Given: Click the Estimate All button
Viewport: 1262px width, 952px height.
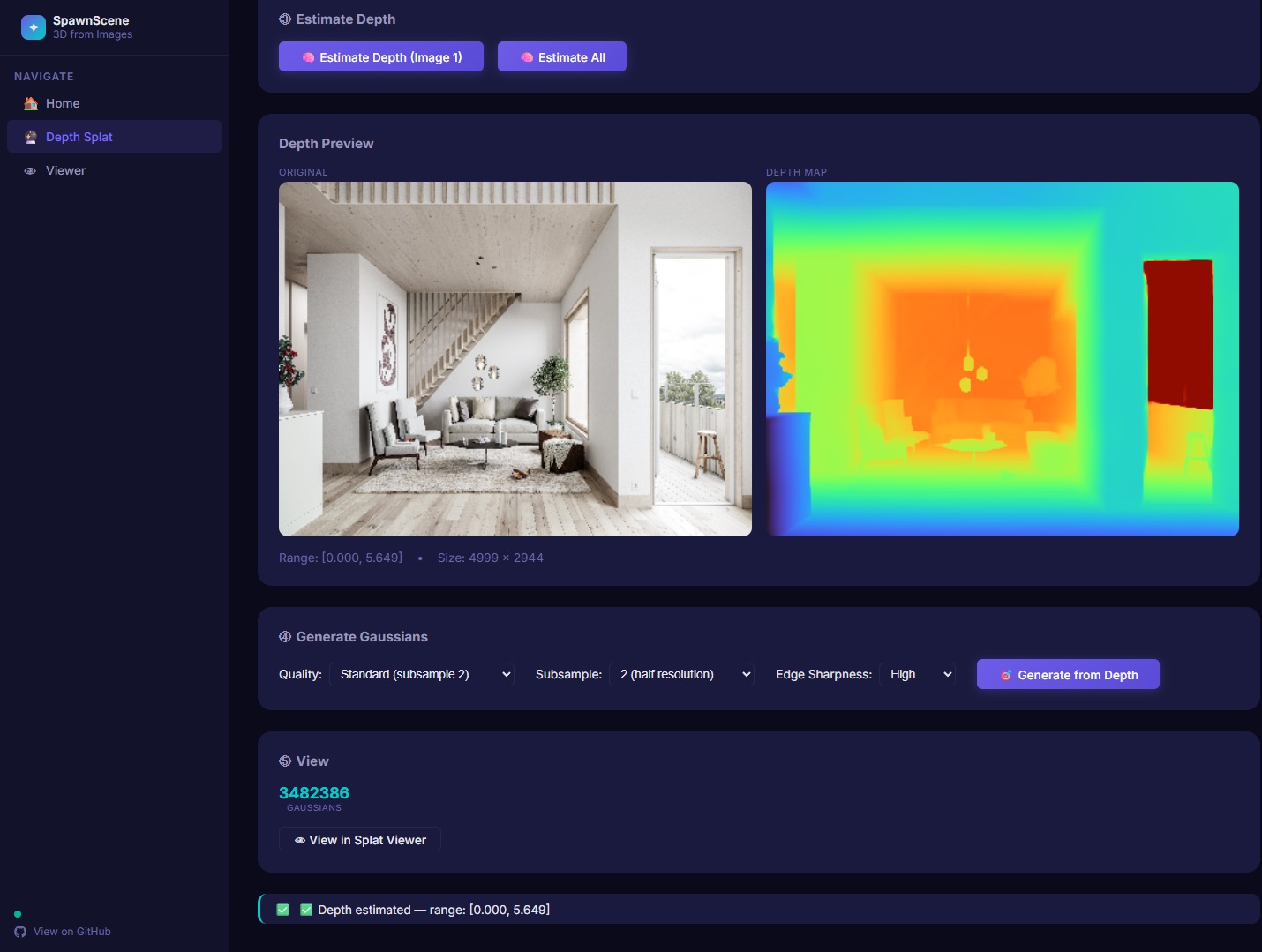Looking at the screenshot, I should pos(562,56).
